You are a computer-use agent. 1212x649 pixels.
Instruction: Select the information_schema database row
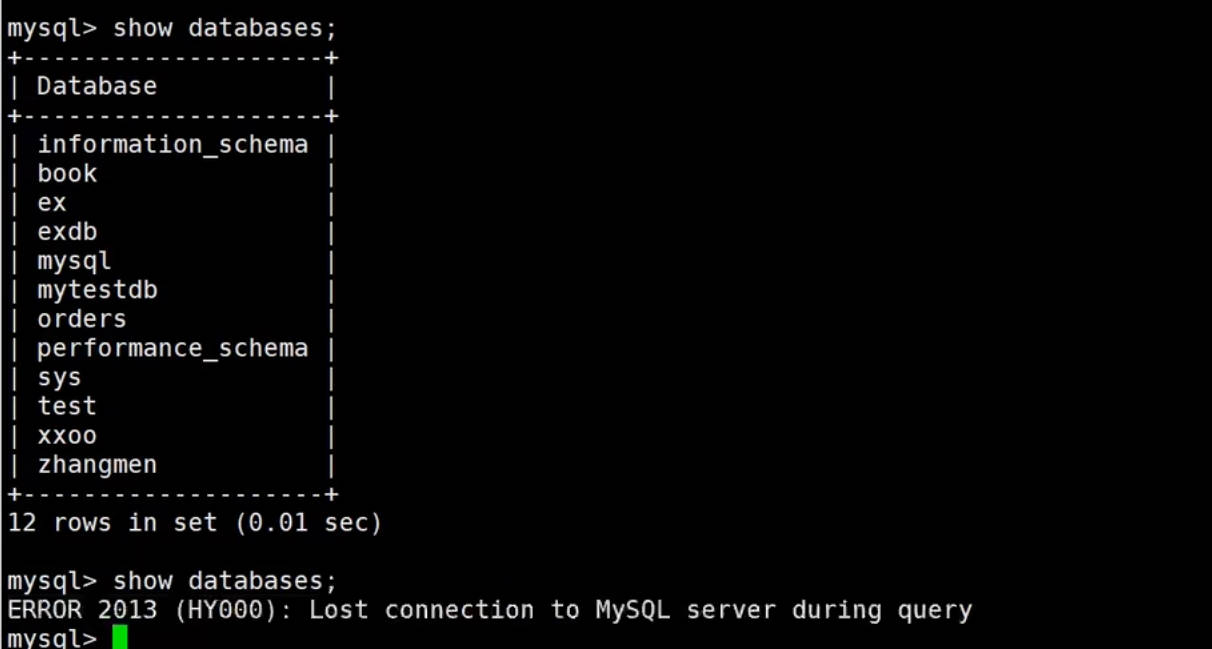[x=172, y=145]
